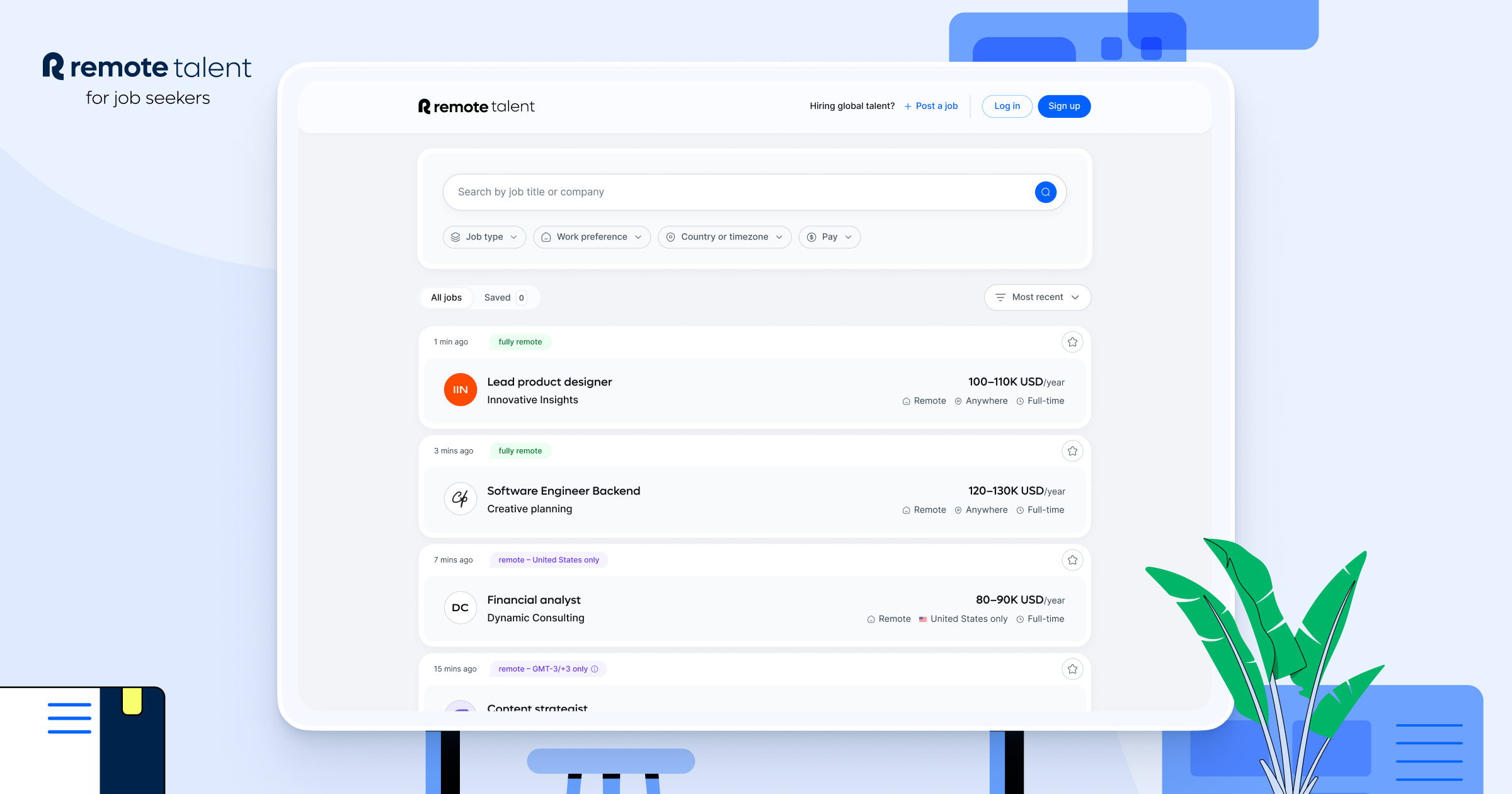Image resolution: width=1512 pixels, height=794 pixels.
Task: Click the Log in button
Action: 1006,106
